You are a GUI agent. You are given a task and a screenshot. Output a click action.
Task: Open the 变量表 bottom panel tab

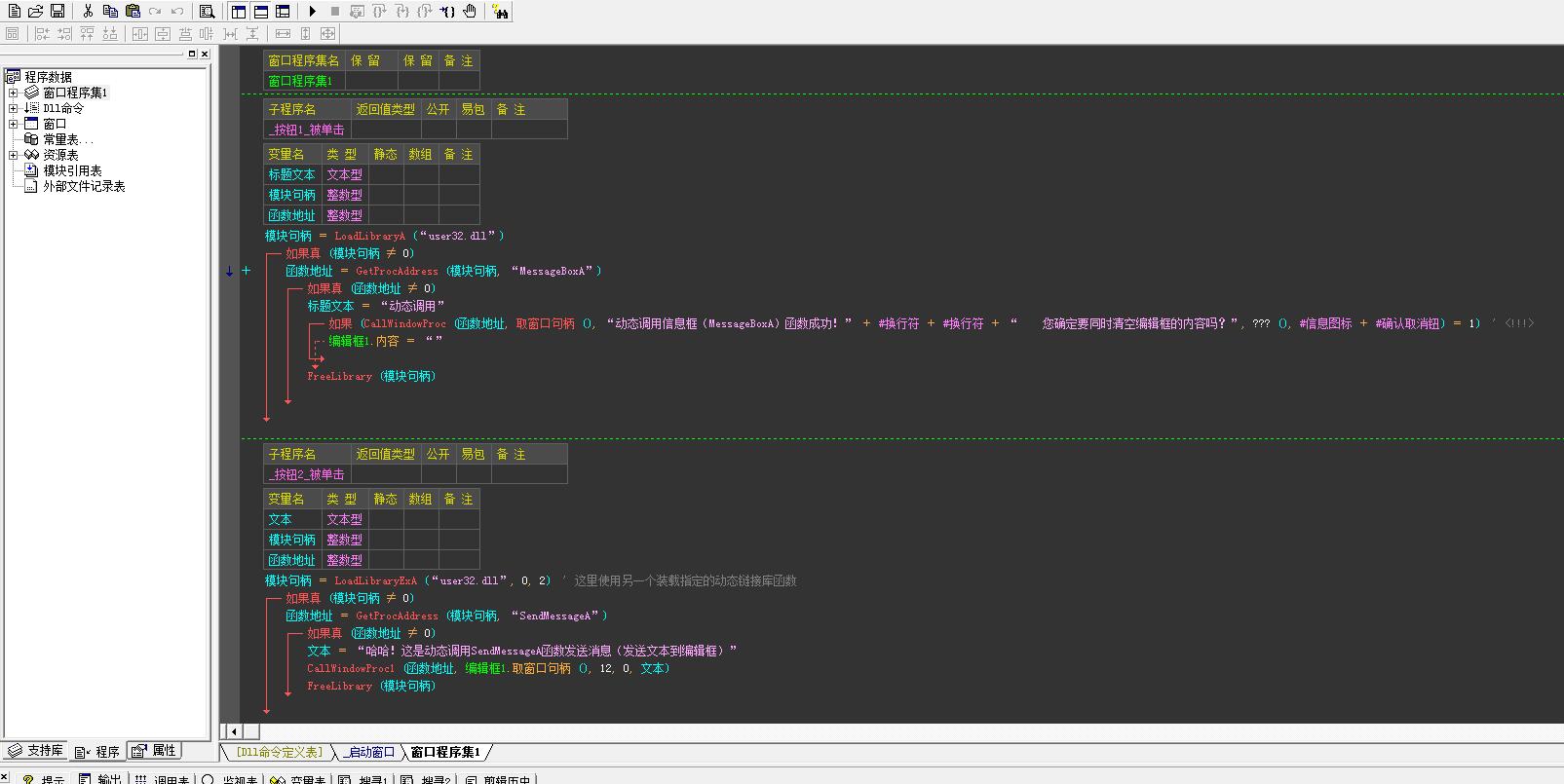click(x=298, y=778)
